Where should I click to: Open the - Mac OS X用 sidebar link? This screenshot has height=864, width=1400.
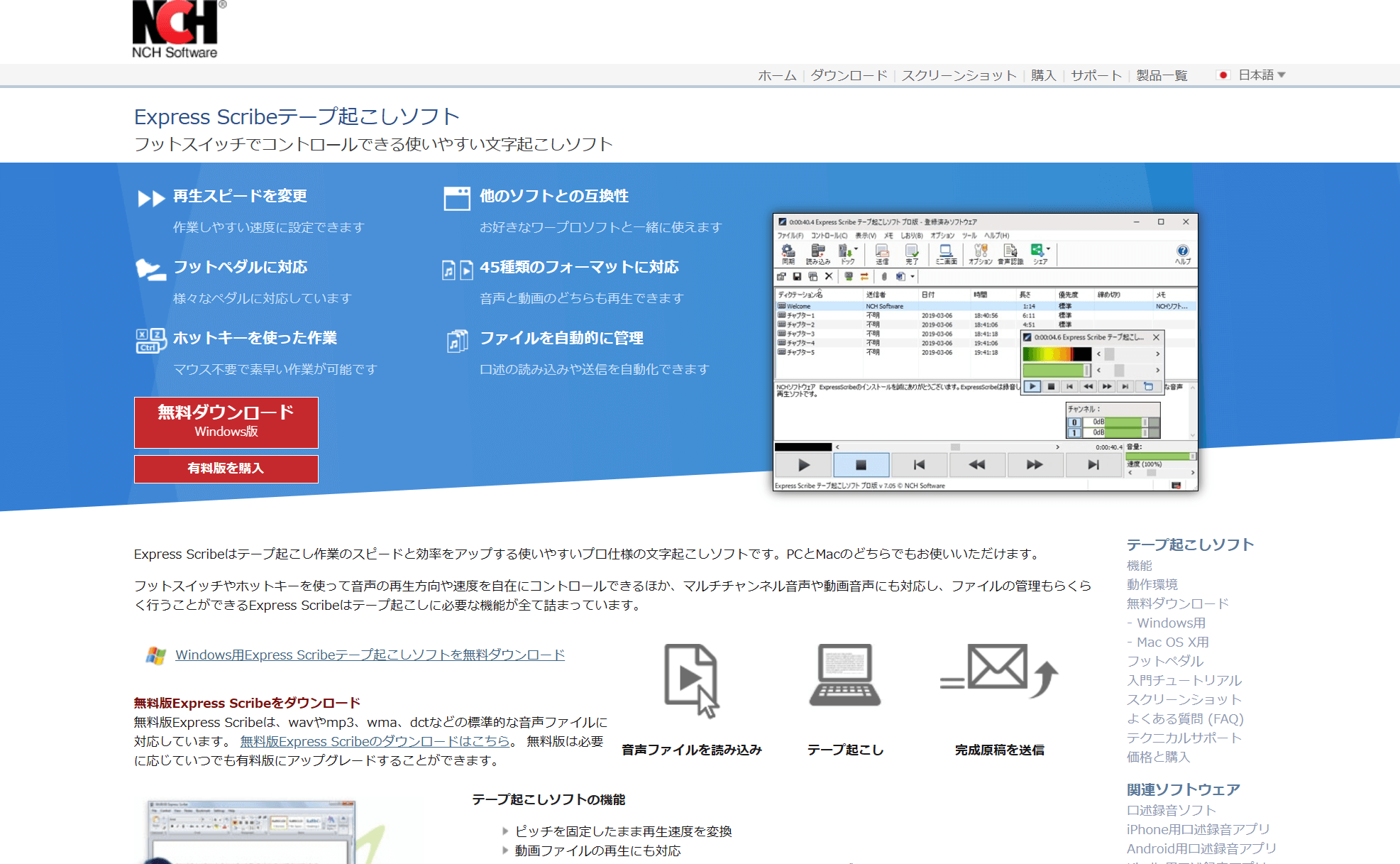click(1167, 642)
